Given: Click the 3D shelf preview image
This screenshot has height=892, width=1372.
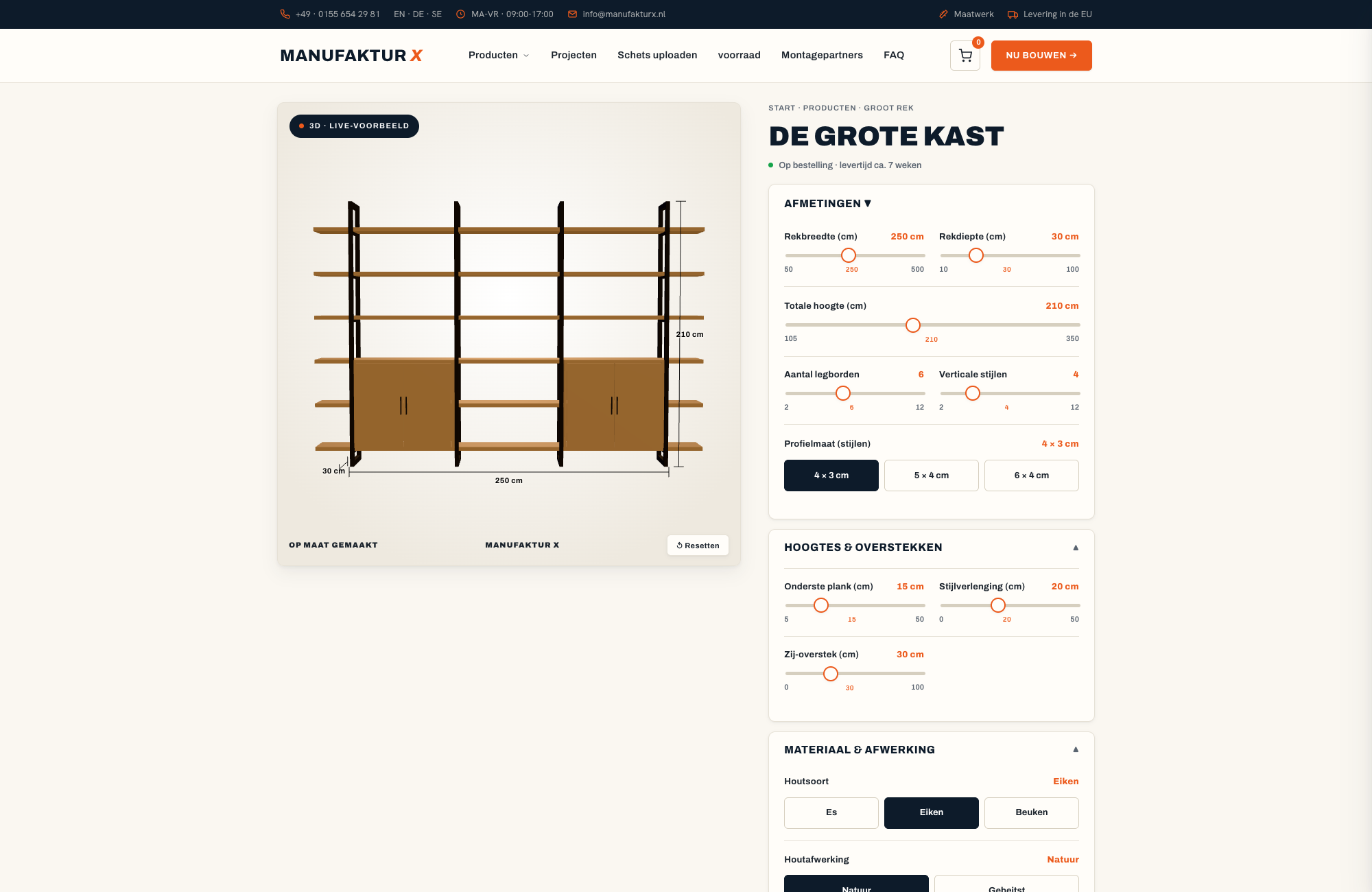Looking at the screenshot, I should pyautogui.click(x=509, y=334).
